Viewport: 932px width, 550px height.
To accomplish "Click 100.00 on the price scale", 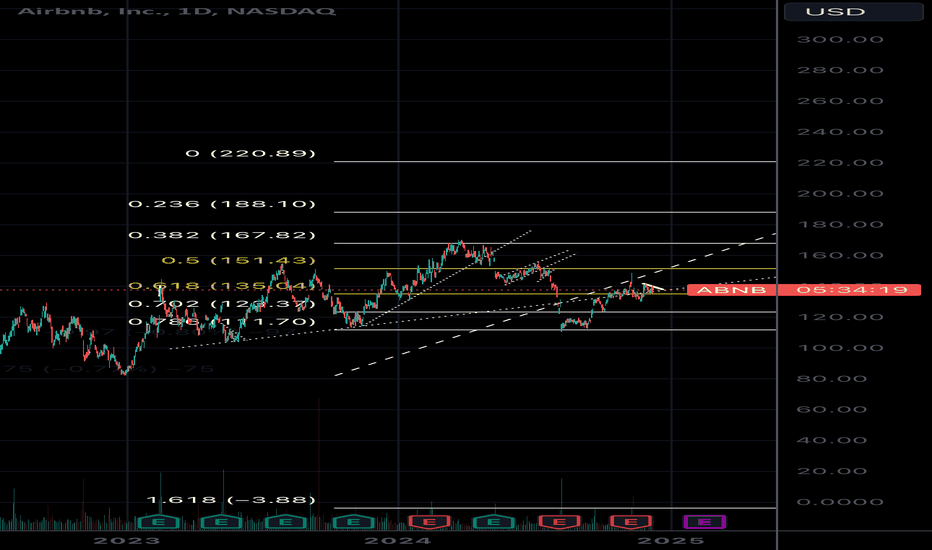I will [840, 348].
